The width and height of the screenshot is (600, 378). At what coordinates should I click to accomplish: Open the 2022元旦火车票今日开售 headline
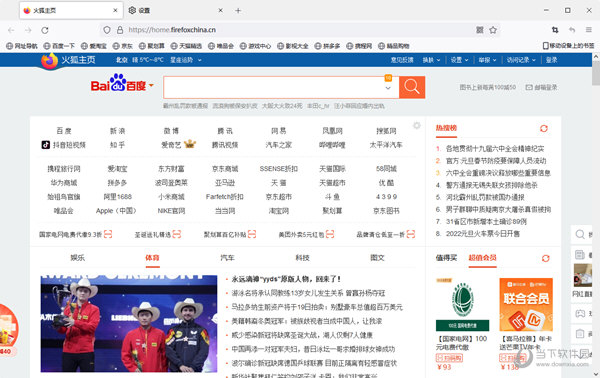point(483,233)
